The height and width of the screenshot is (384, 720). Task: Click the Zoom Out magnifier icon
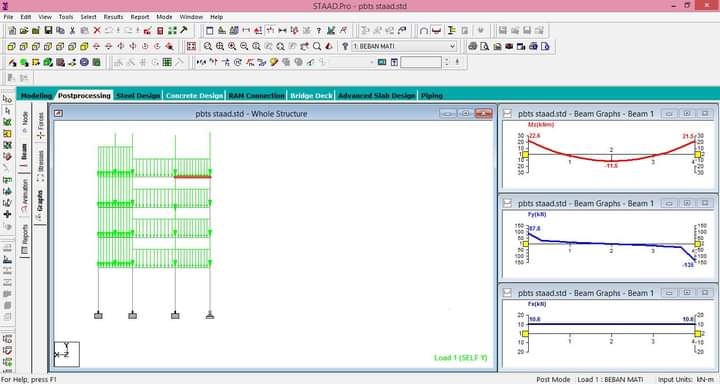coord(244,46)
